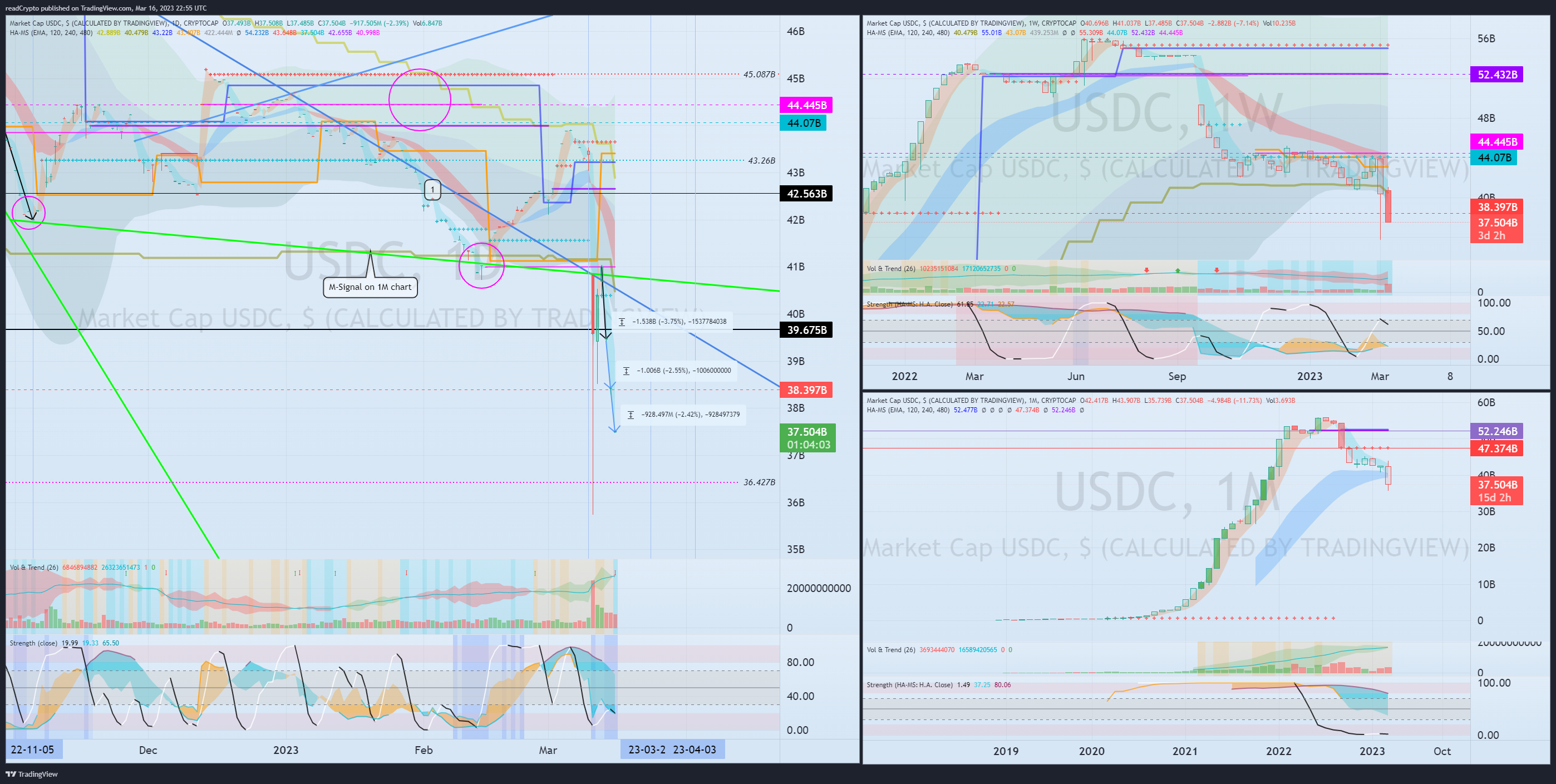Viewport: 1556px width, 784px height.
Task: Click Strength (HA-MS: H.A. Close) legend on 1M chart
Action: point(910,685)
